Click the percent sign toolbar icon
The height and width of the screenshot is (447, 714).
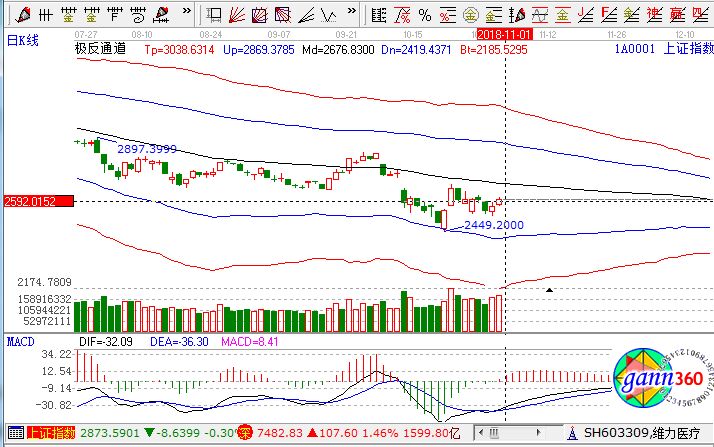[424, 14]
